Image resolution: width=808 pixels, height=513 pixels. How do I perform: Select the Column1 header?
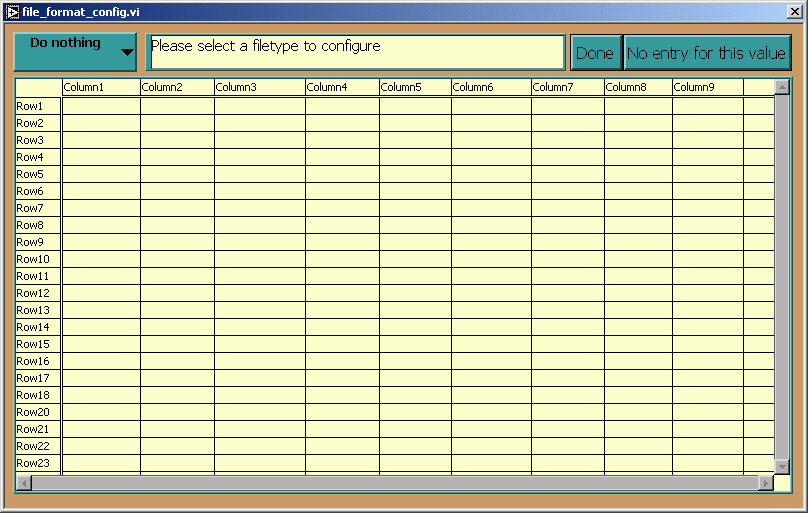[101, 87]
